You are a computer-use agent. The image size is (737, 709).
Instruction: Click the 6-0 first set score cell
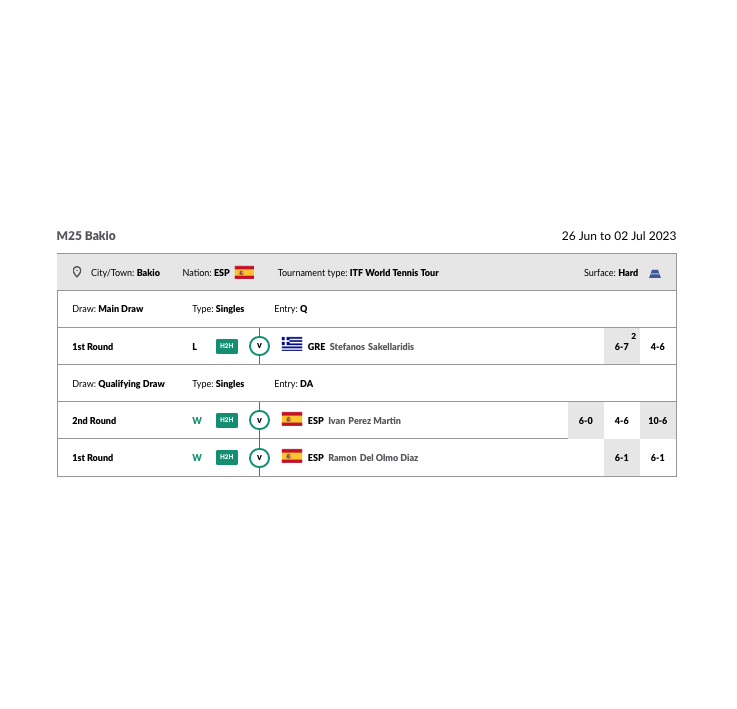(x=586, y=421)
